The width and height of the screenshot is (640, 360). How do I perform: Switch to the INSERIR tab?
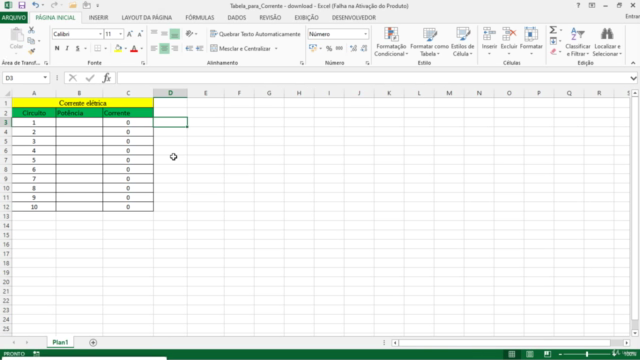98,18
